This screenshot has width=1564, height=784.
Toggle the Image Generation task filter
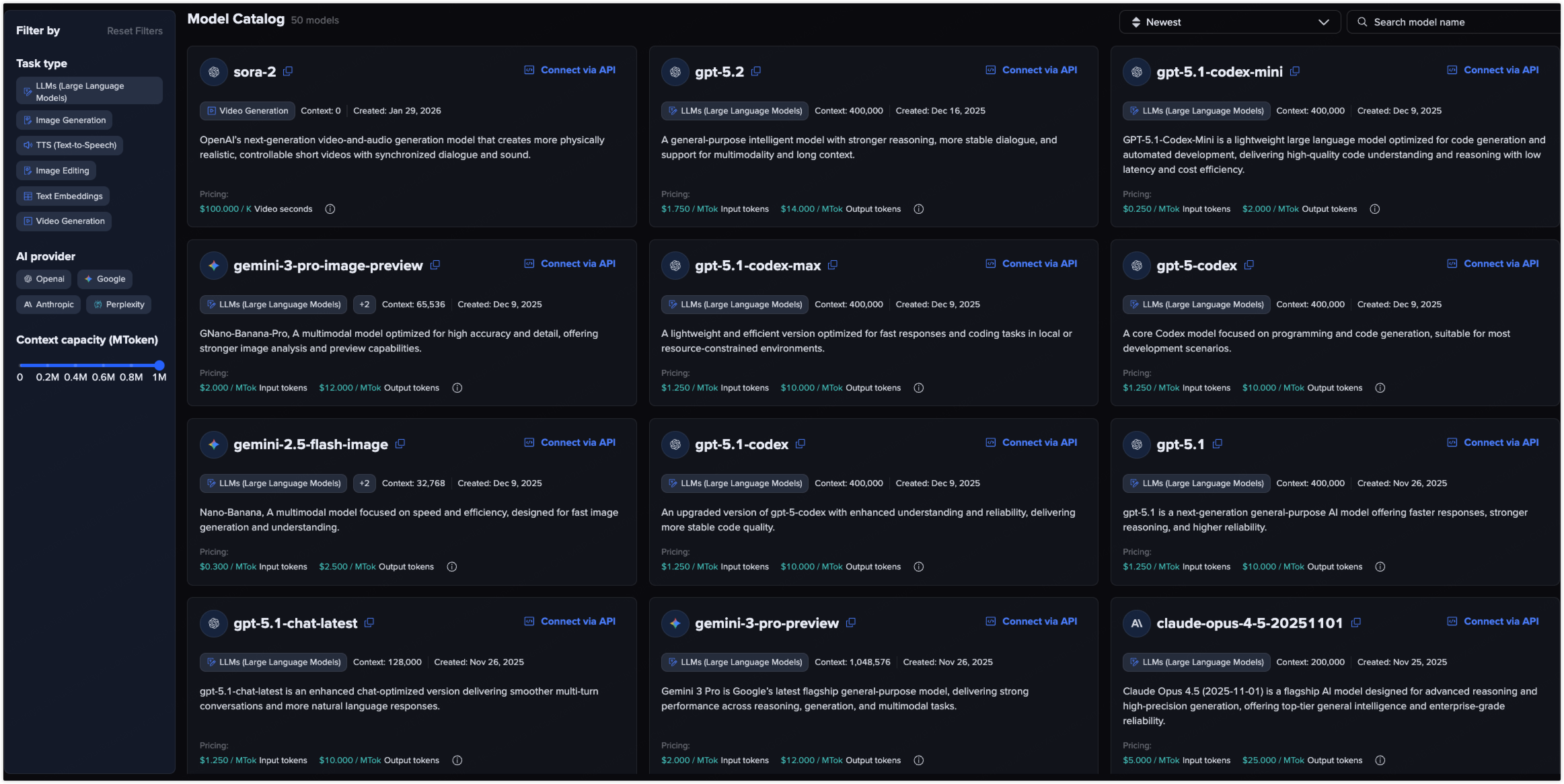65,120
